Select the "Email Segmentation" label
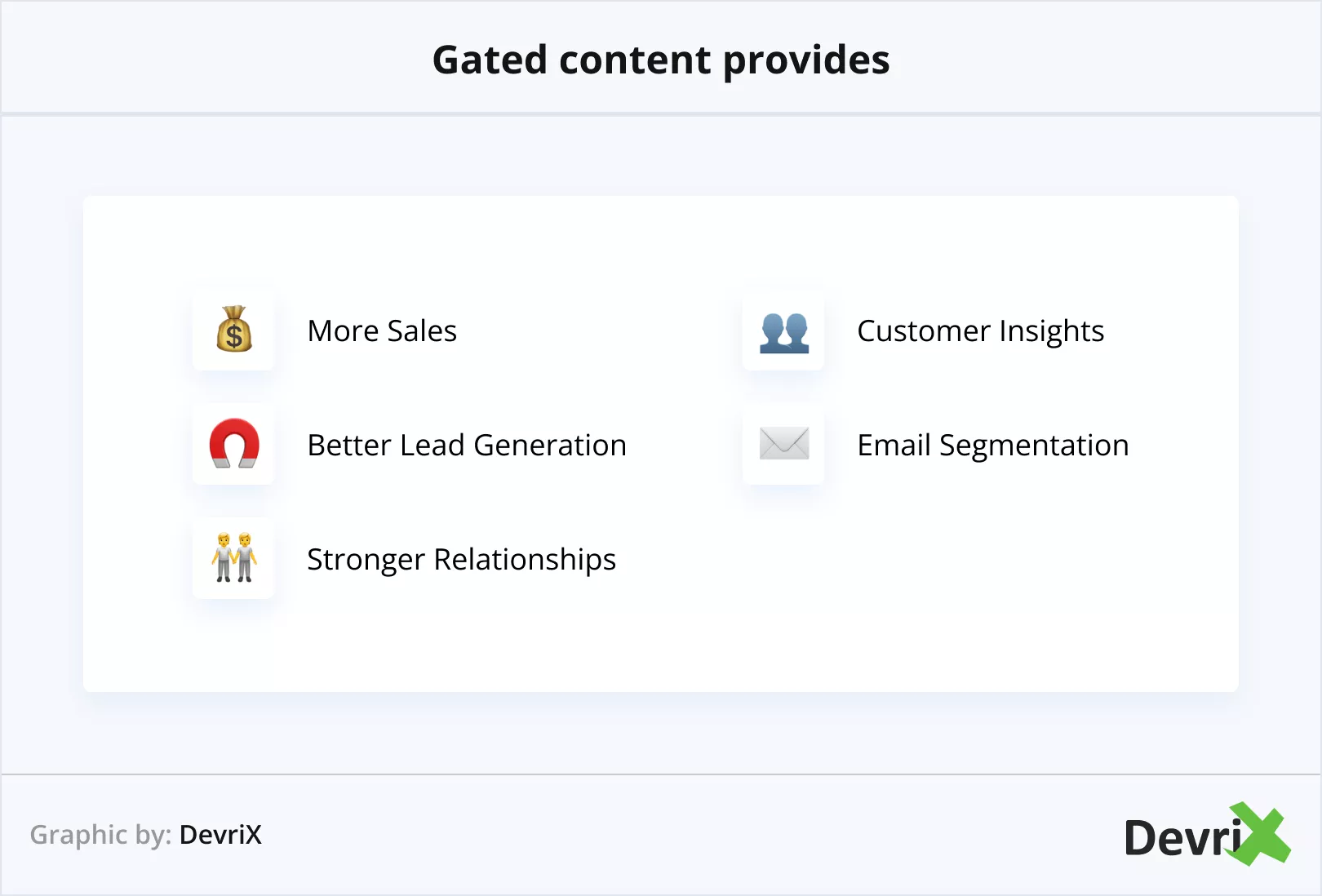1322x896 pixels. pos(992,446)
